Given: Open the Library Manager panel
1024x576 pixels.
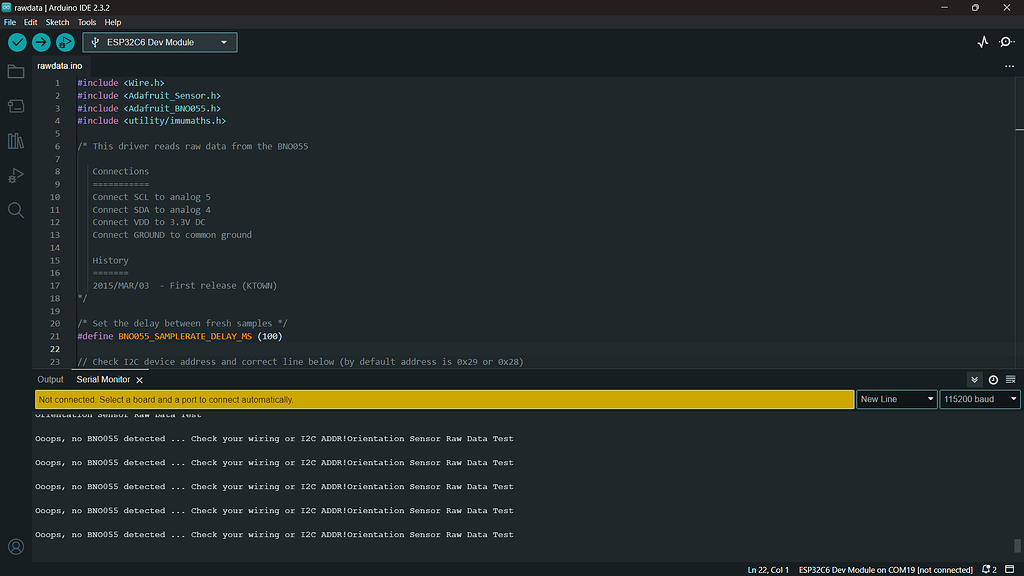Looking at the screenshot, I should click(x=15, y=140).
